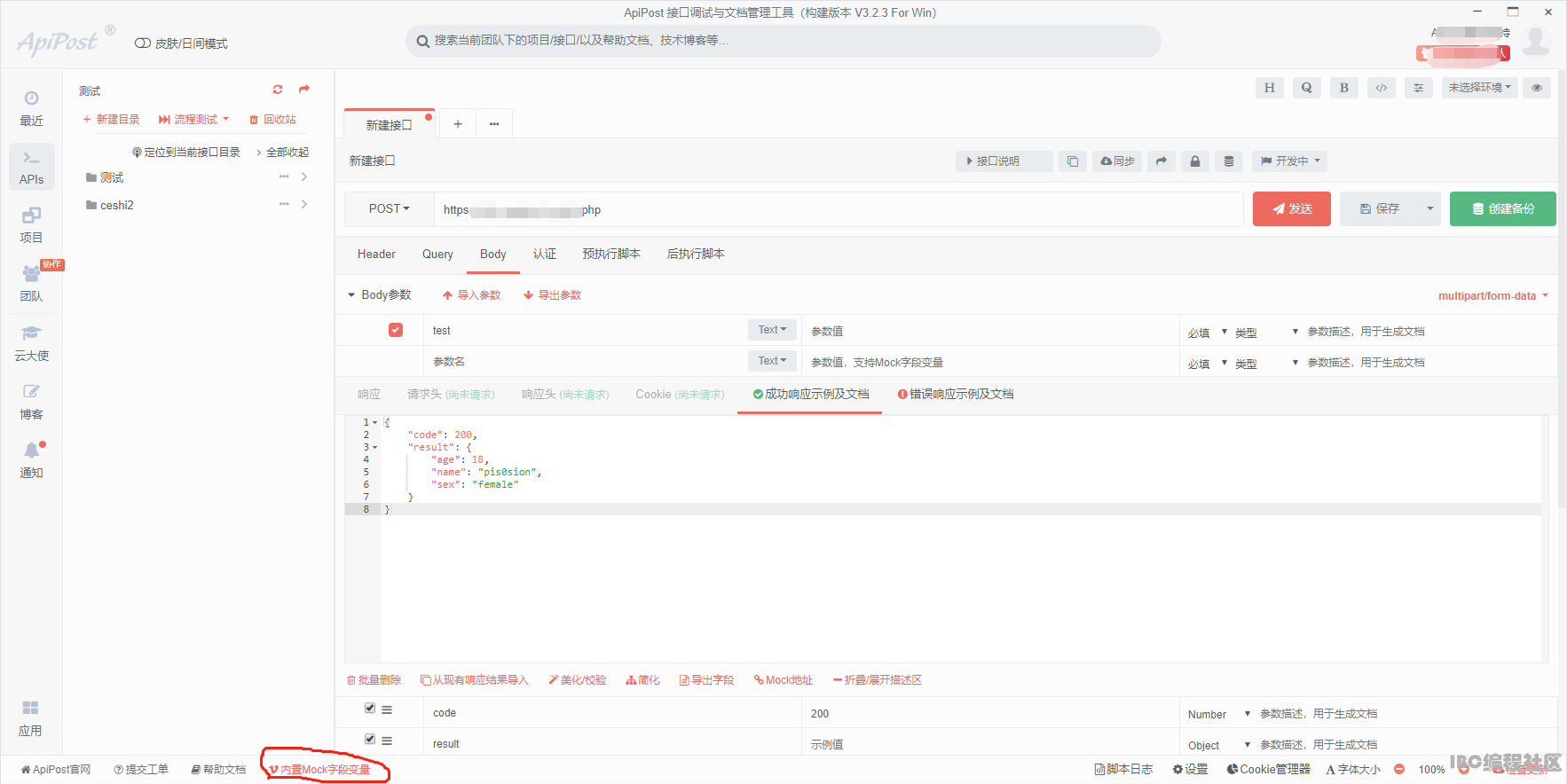The width and height of the screenshot is (1567, 784).
Task: Uncheck the test parameter checkbox
Action: pyautogui.click(x=396, y=330)
